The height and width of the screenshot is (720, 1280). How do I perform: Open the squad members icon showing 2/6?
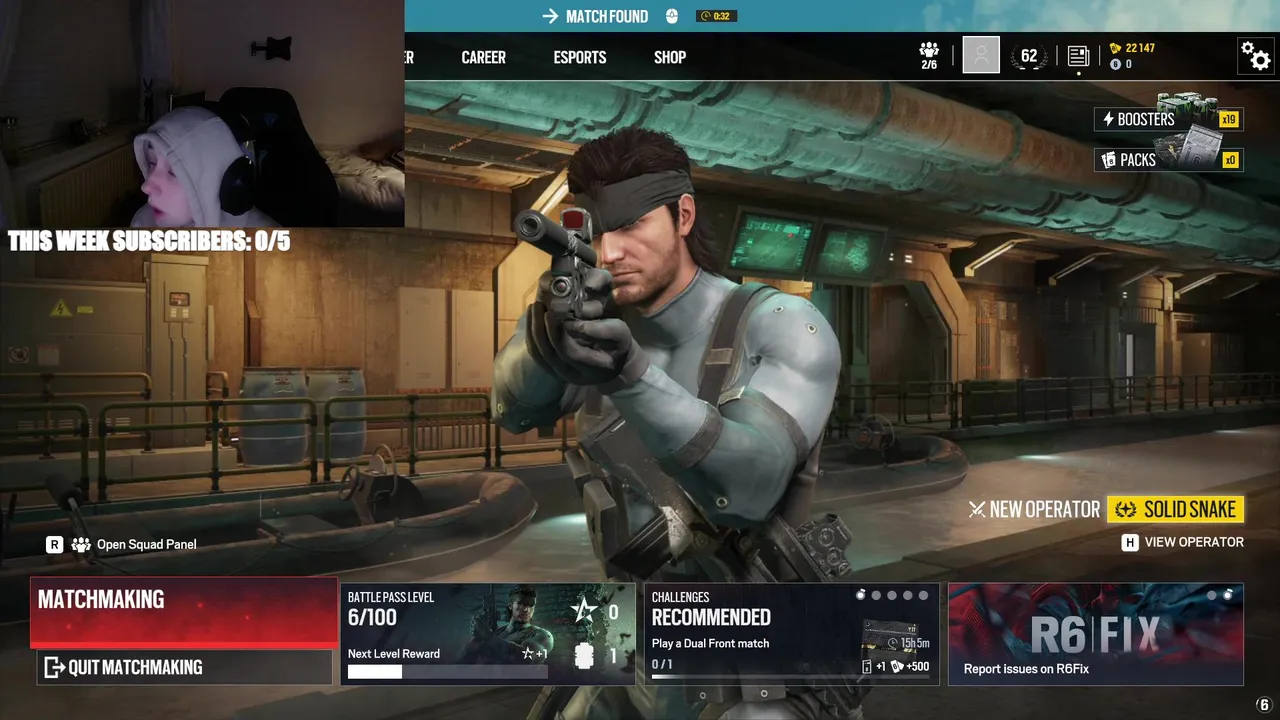pos(929,56)
